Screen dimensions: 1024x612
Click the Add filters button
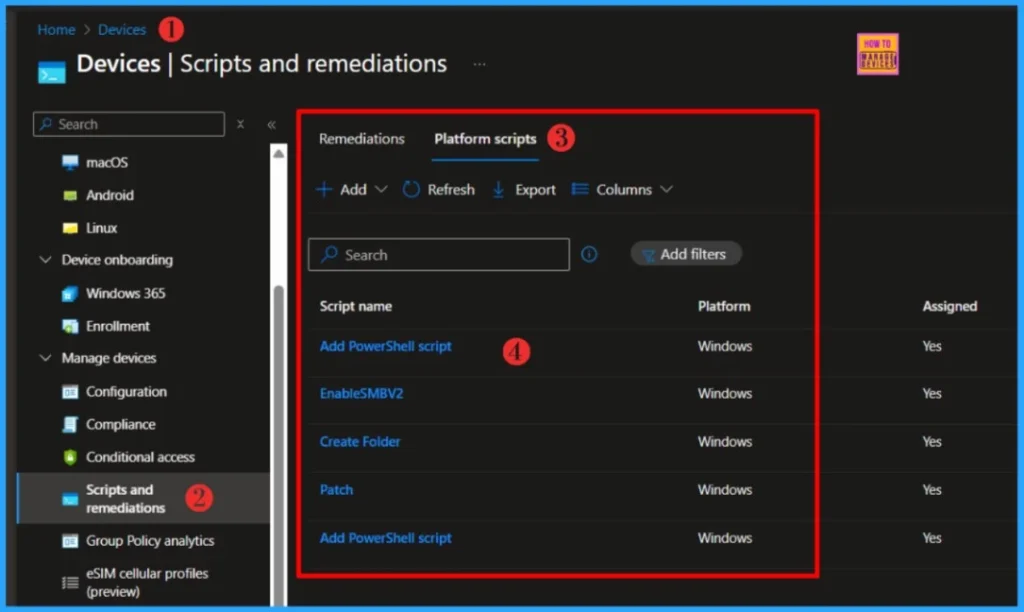pos(686,253)
